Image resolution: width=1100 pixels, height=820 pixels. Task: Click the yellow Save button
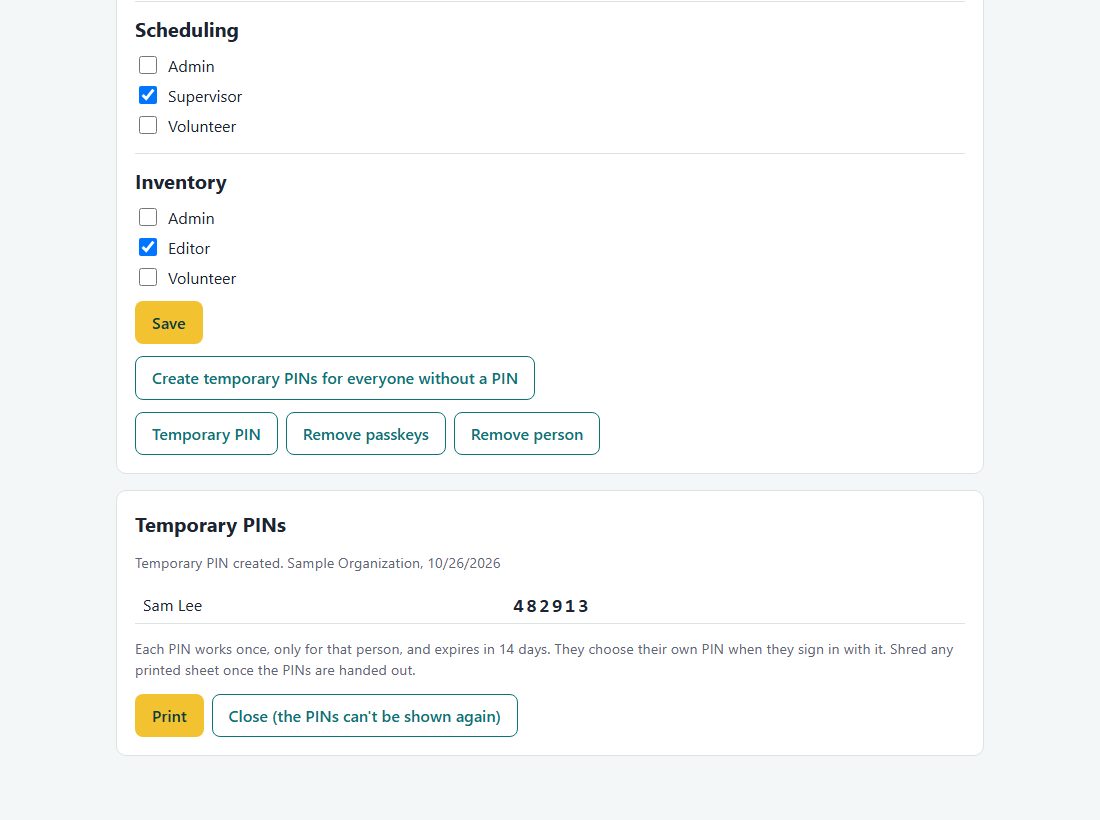click(x=169, y=323)
